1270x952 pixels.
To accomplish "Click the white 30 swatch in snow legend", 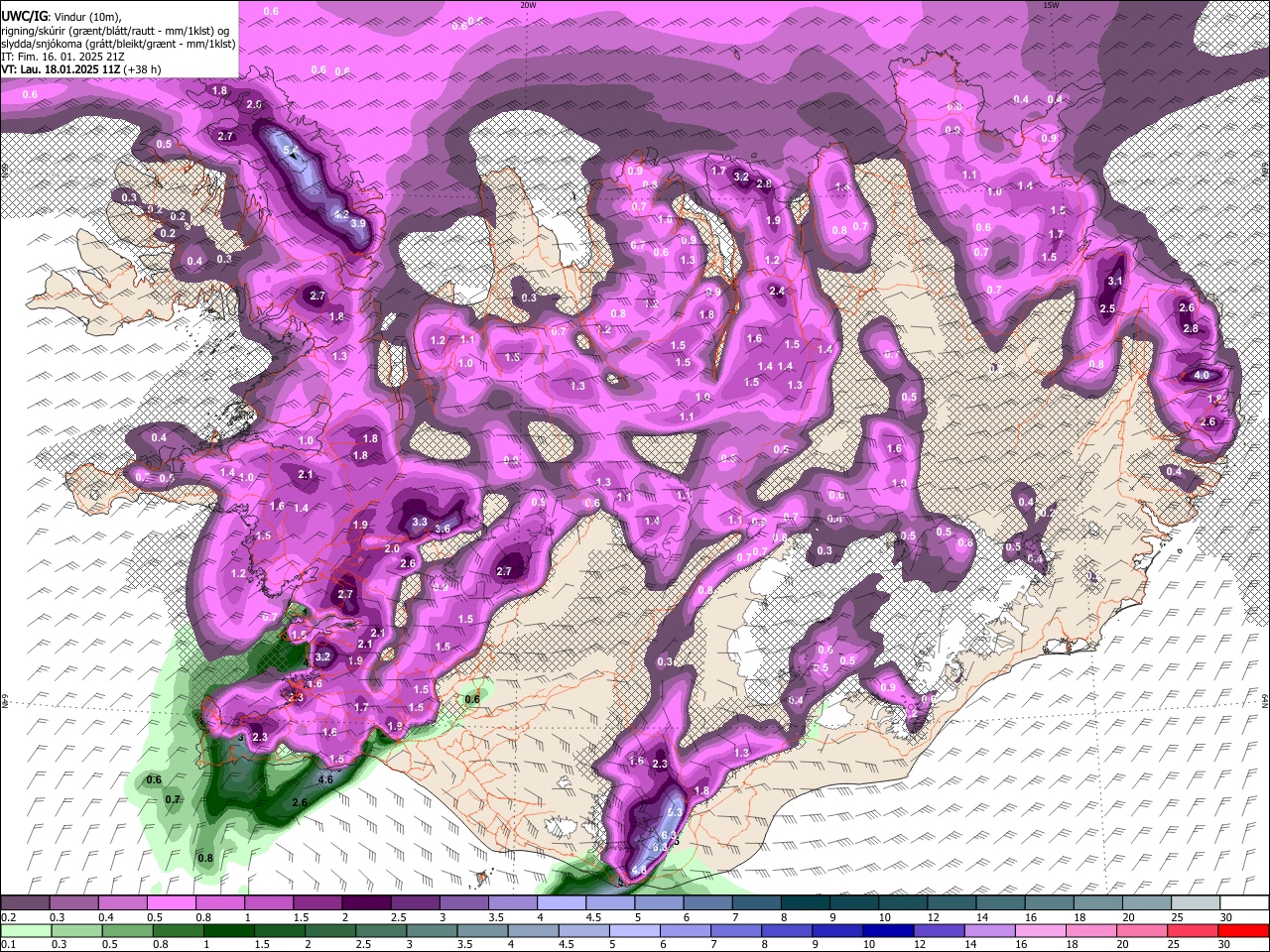I will click(x=1243, y=903).
